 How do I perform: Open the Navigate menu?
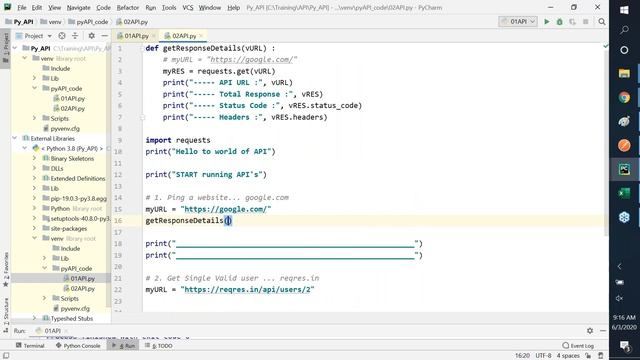pyautogui.click(x=78, y=8)
